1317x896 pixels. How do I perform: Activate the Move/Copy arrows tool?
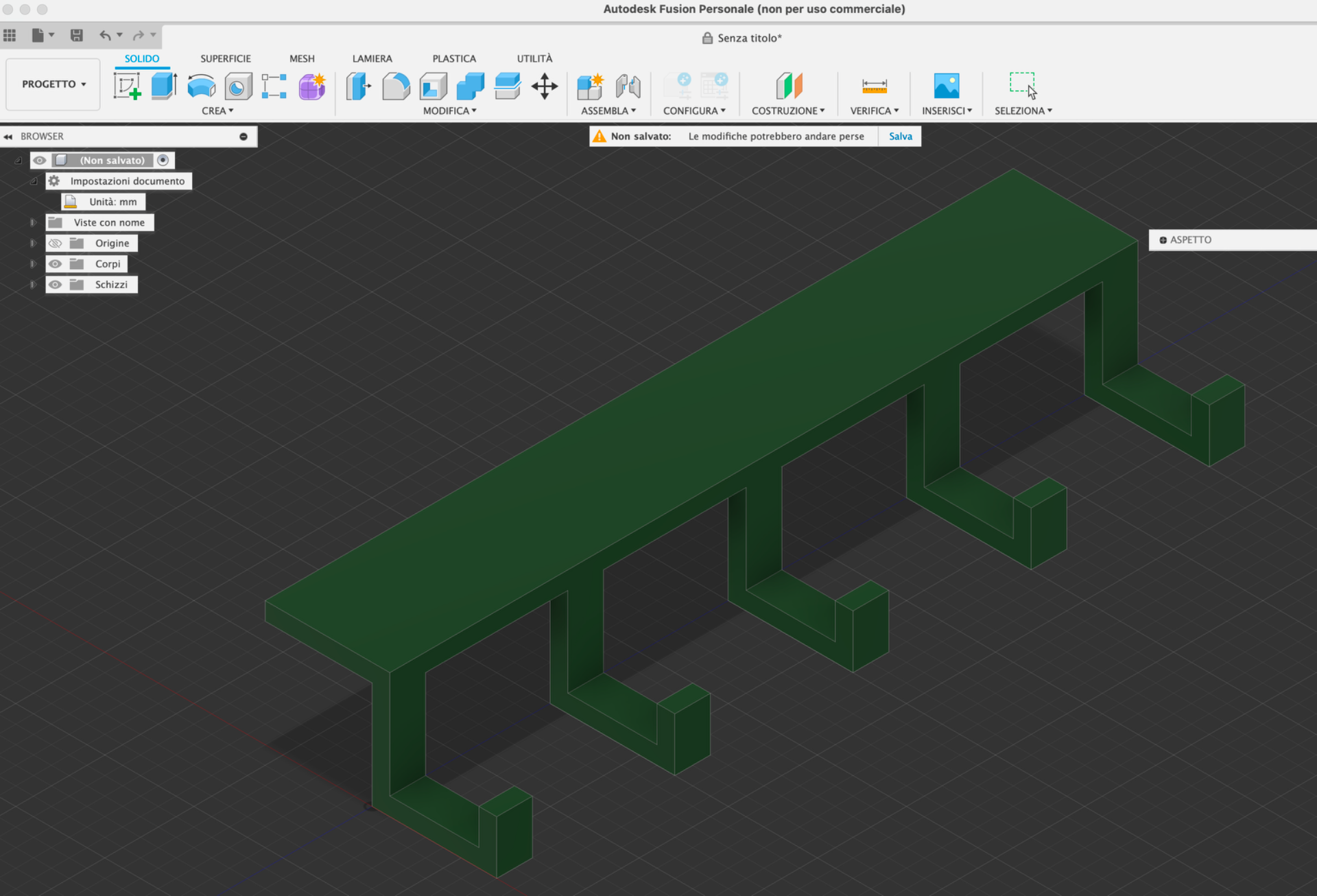pyautogui.click(x=545, y=86)
